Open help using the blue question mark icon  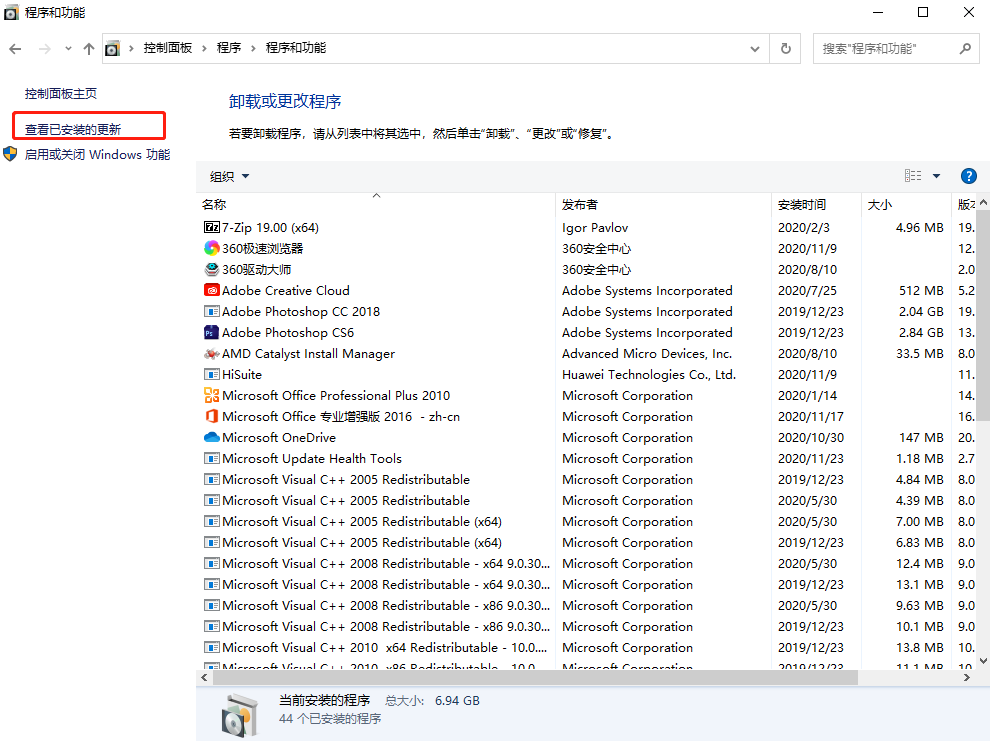pos(968,176)
